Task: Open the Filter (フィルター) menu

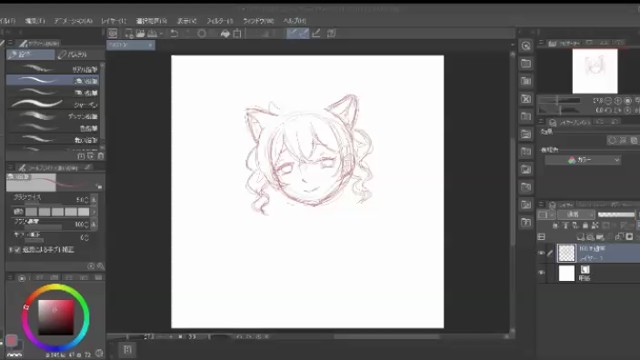Action: [220, 21]
